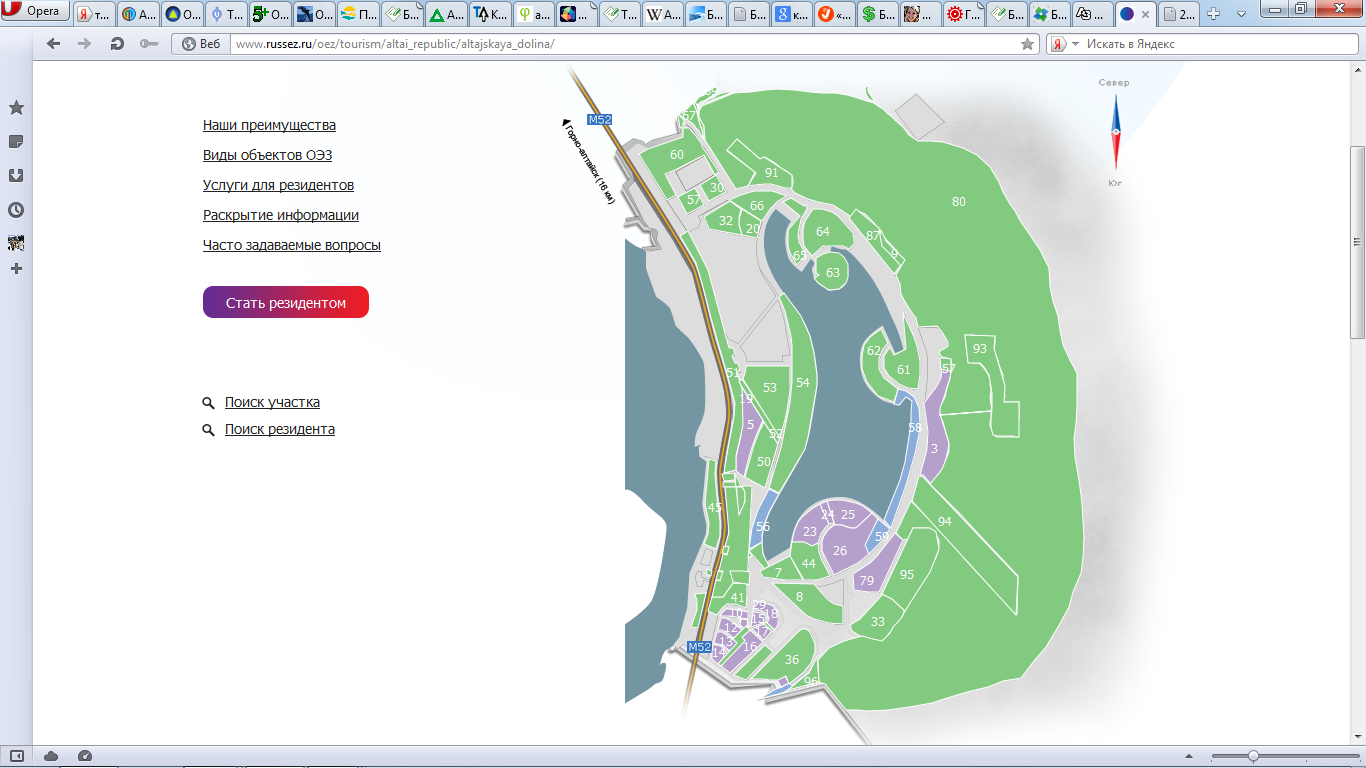This screenshot has height=768, width=1366.
Task: Select island plot 63 in the lake
Action: point(832,272)
